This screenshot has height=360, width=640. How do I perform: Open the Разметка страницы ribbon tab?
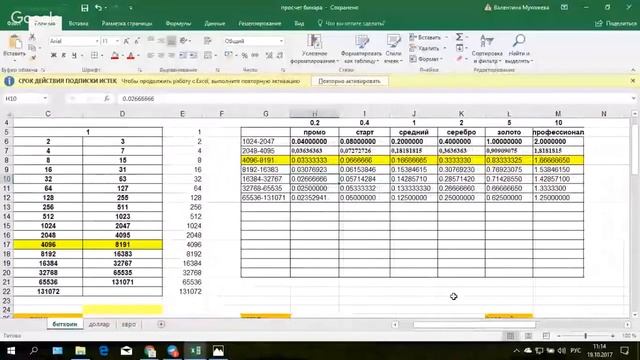pyautogui.click(x=127, y=24)
